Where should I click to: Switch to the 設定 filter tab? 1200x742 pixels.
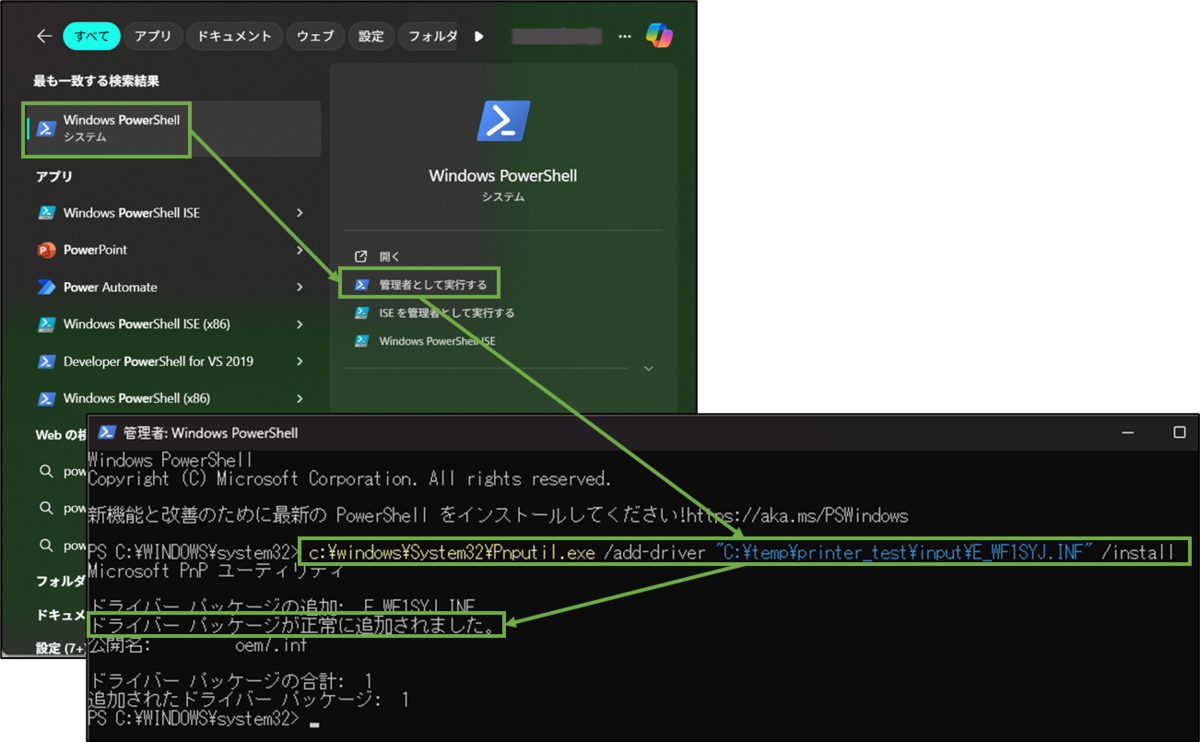point(371,36)
